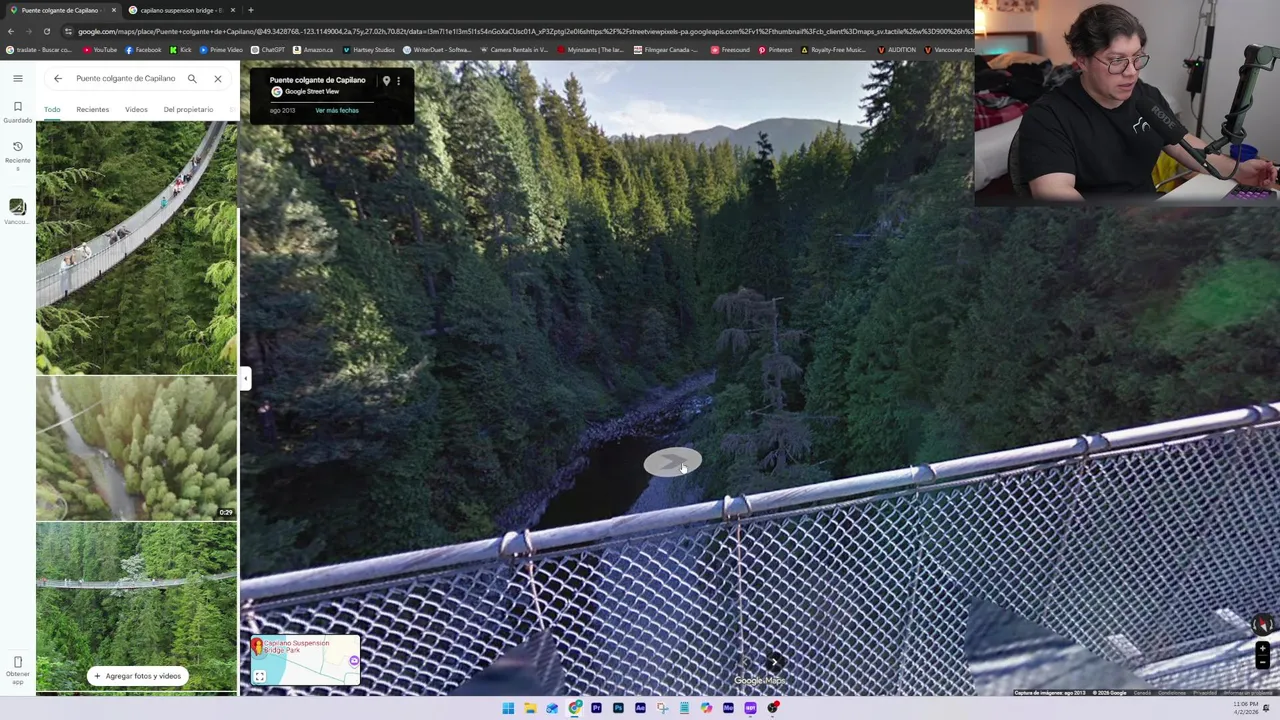The height and width of the screenshot is (720, 1280).
Task: Open File Explorer from the taskbar
Action: click(530, 708)
